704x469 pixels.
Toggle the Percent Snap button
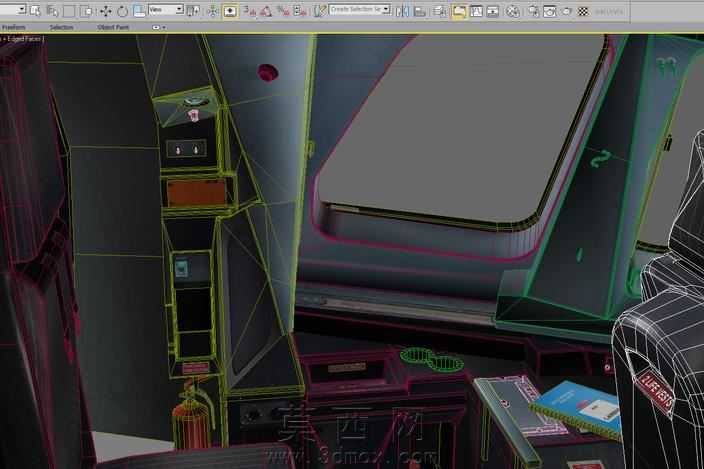(283, 11)
